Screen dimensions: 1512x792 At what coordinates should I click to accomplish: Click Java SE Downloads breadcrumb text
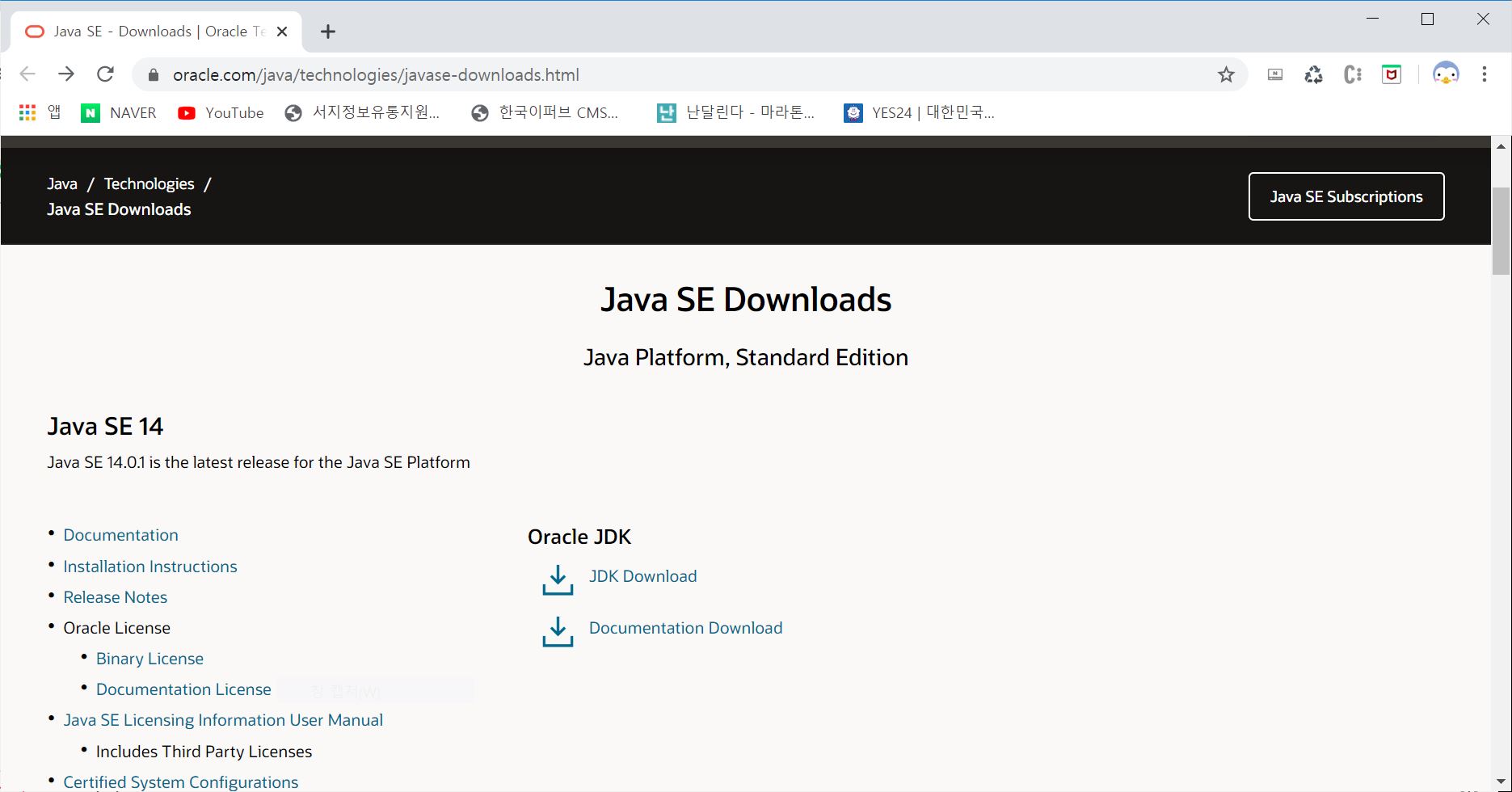click(119, 209)
